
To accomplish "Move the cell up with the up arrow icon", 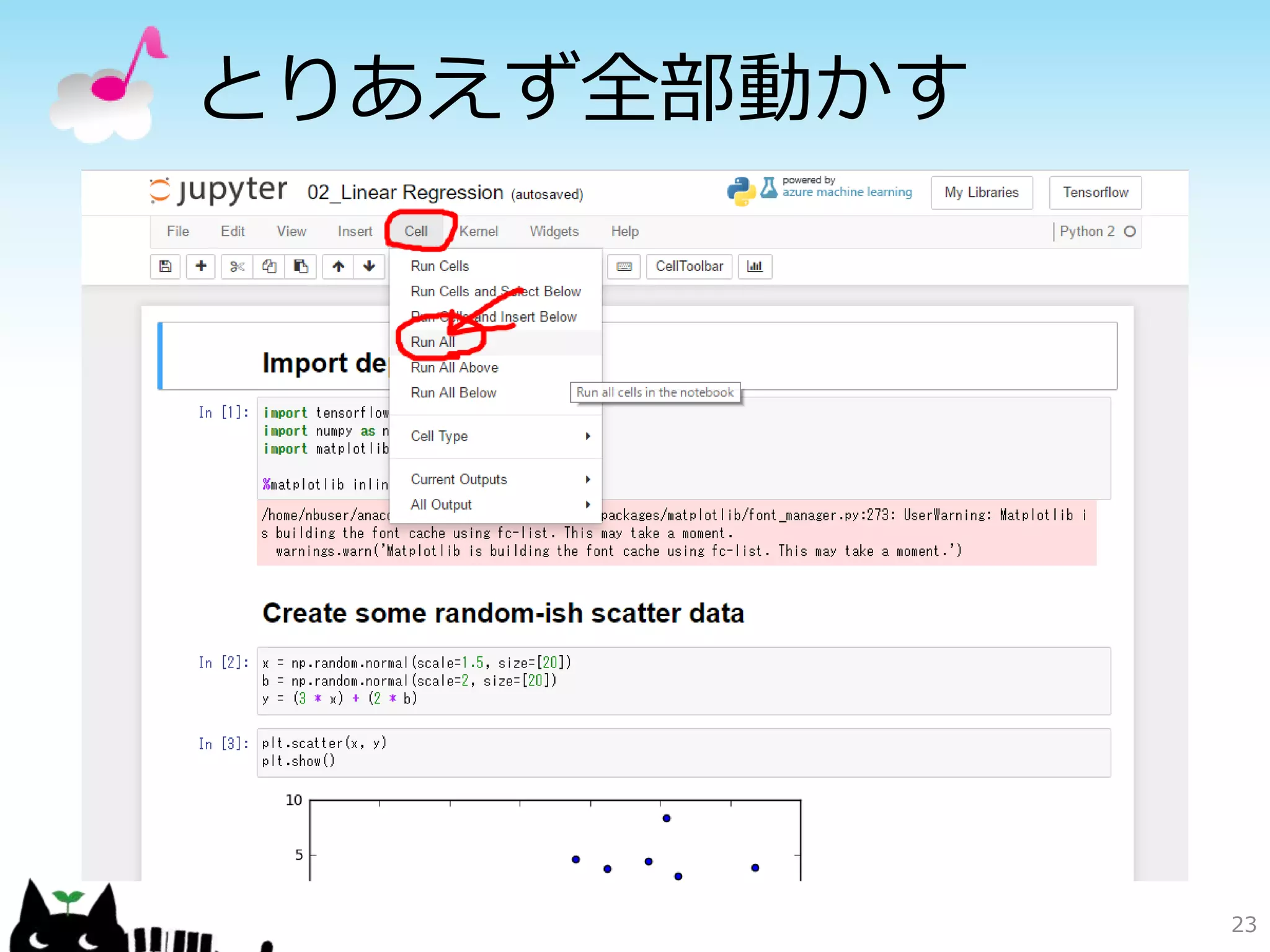I will (338, 267).
